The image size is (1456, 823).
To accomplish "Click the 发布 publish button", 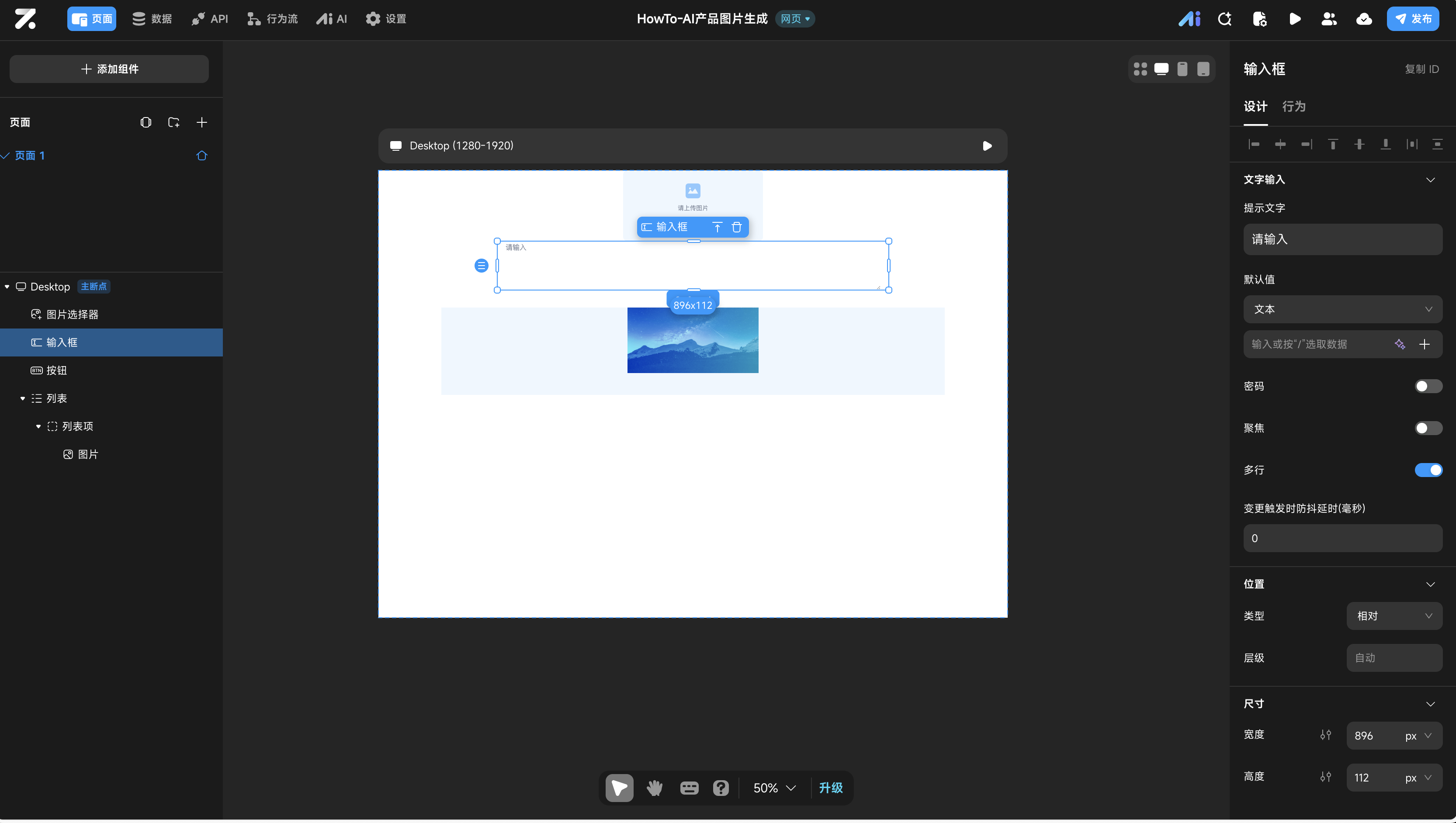I will click(x=1412, y=19).
